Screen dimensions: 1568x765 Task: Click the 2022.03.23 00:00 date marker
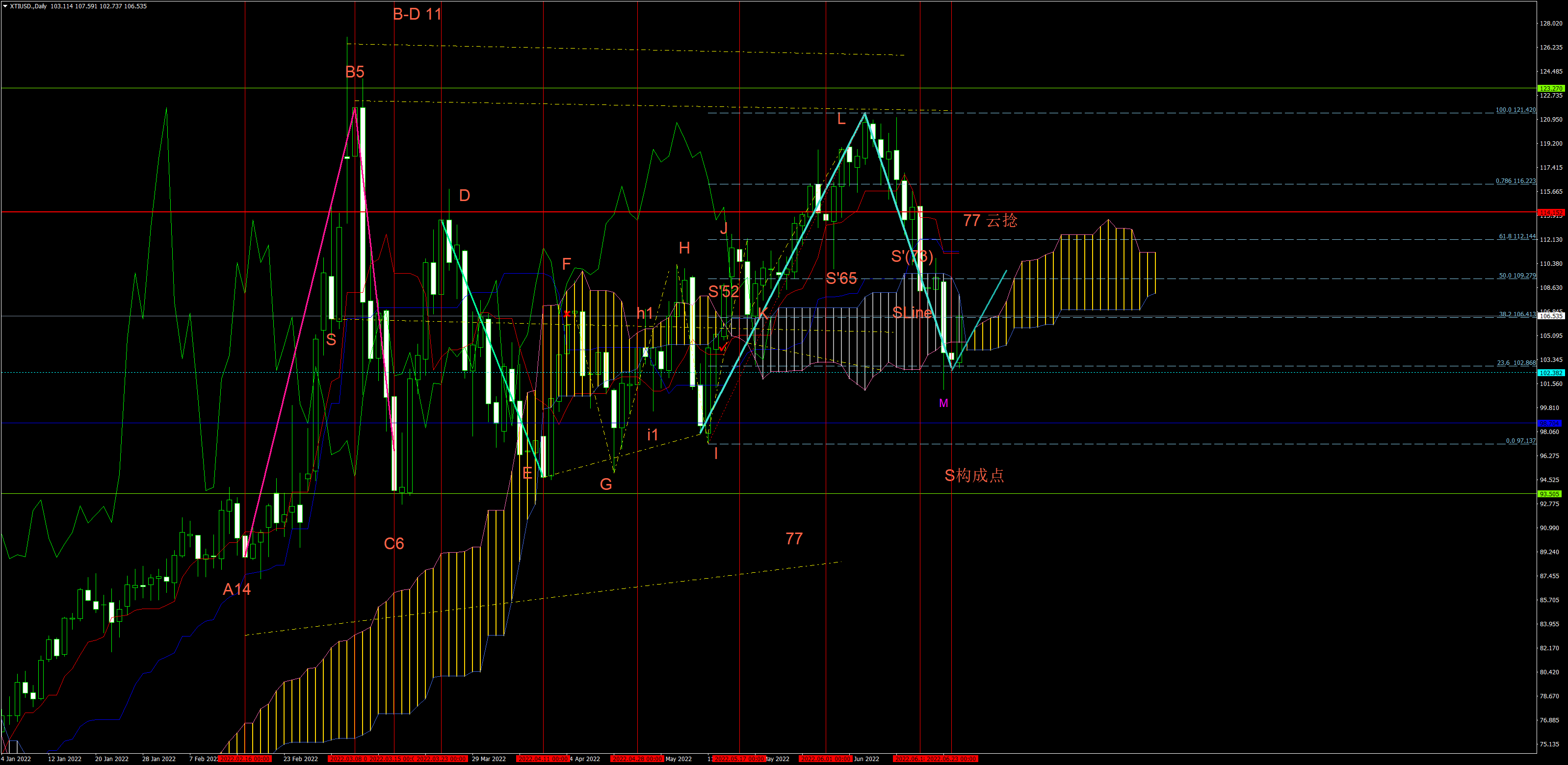441,759
